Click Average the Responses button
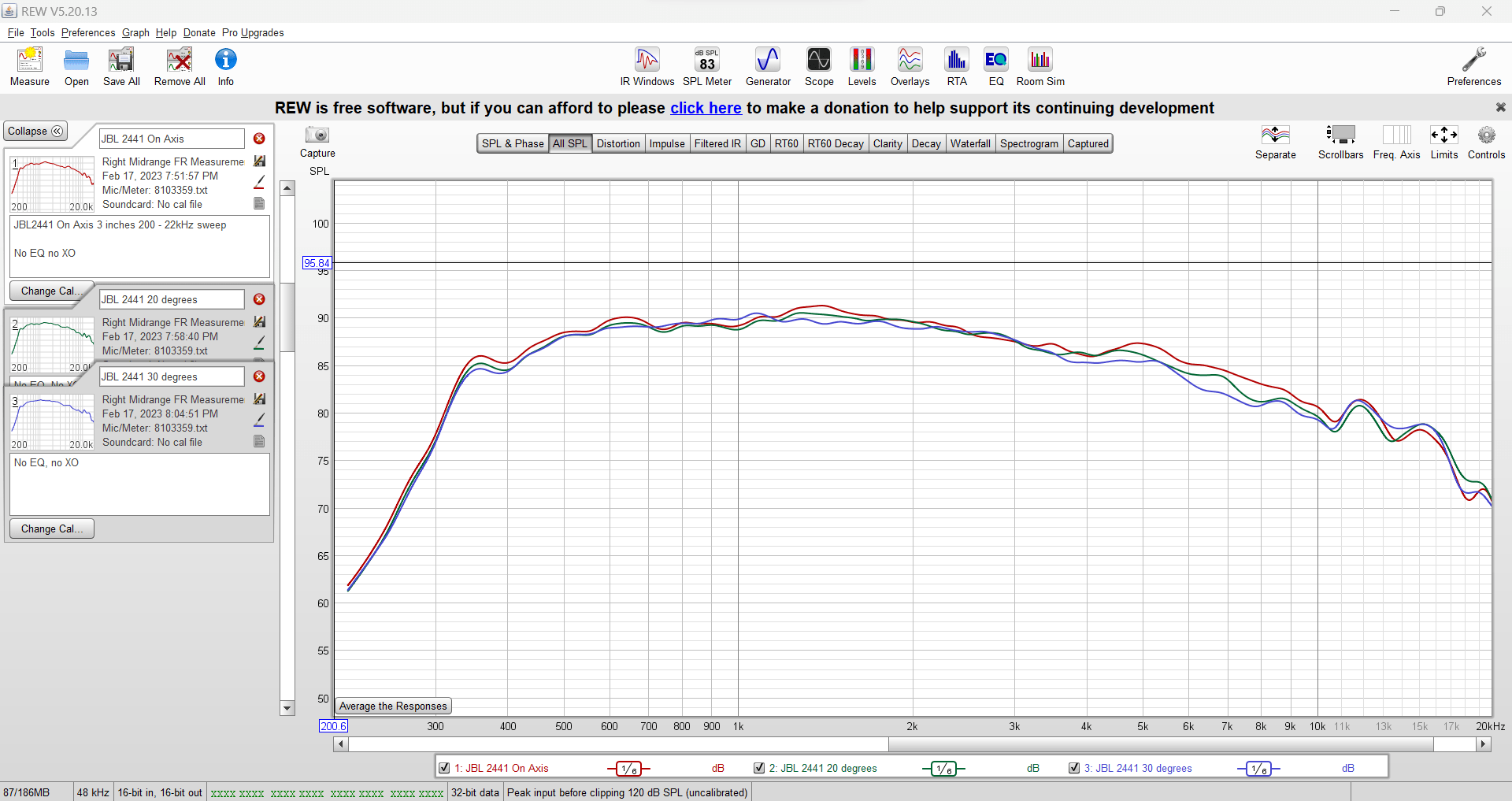Viewport: 1512px width, 801px height. pyautogui.click(x=393, y=706)
